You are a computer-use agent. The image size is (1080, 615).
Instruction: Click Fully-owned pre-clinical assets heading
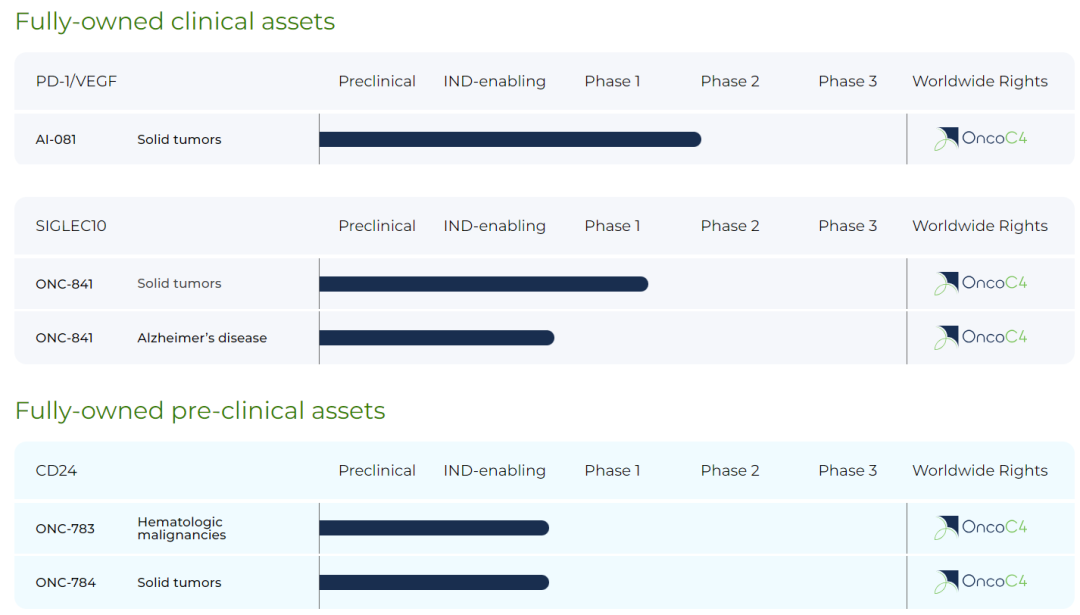point(200,410)
